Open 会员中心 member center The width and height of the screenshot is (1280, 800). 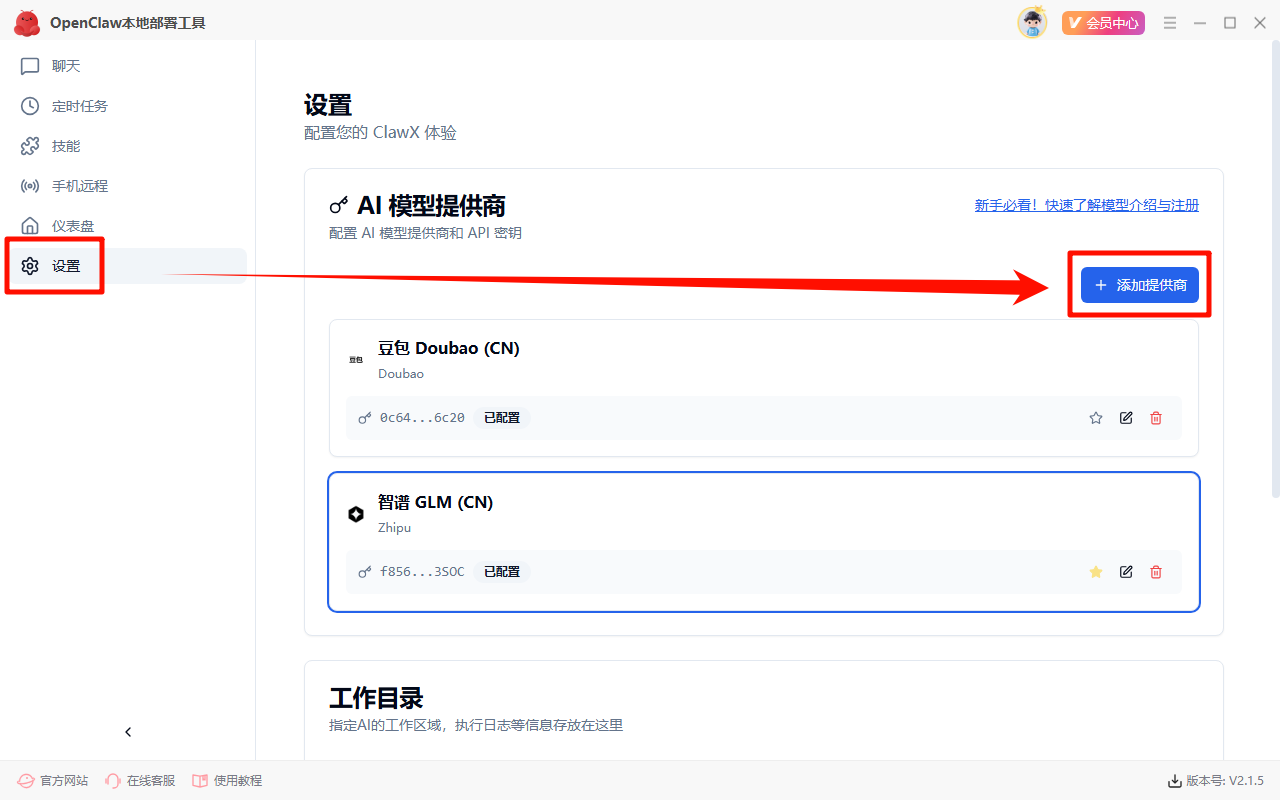(1103, 23)
